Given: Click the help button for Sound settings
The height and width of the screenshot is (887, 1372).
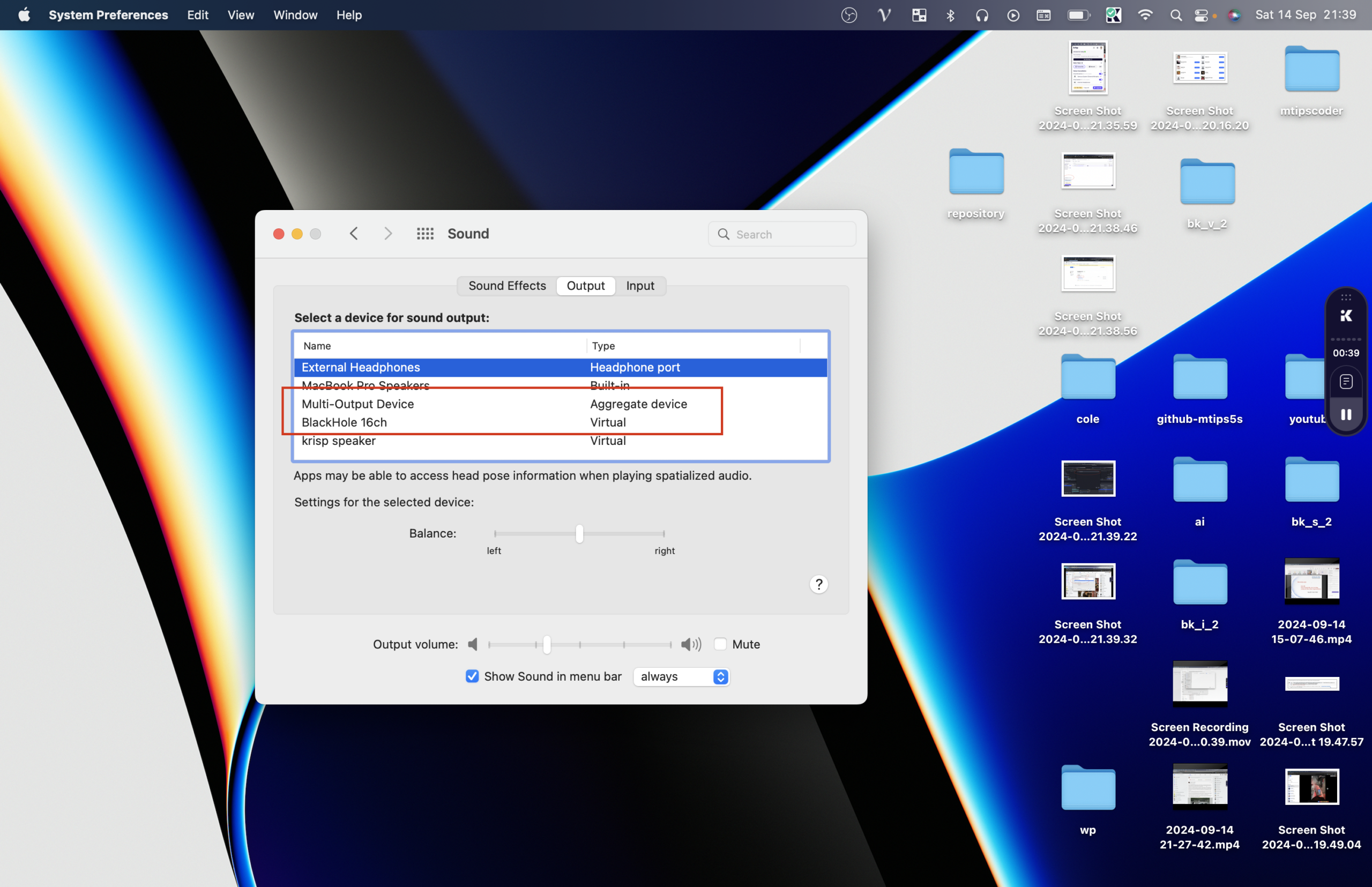Looking at the screenshot, I should click(x=819, y=584).
